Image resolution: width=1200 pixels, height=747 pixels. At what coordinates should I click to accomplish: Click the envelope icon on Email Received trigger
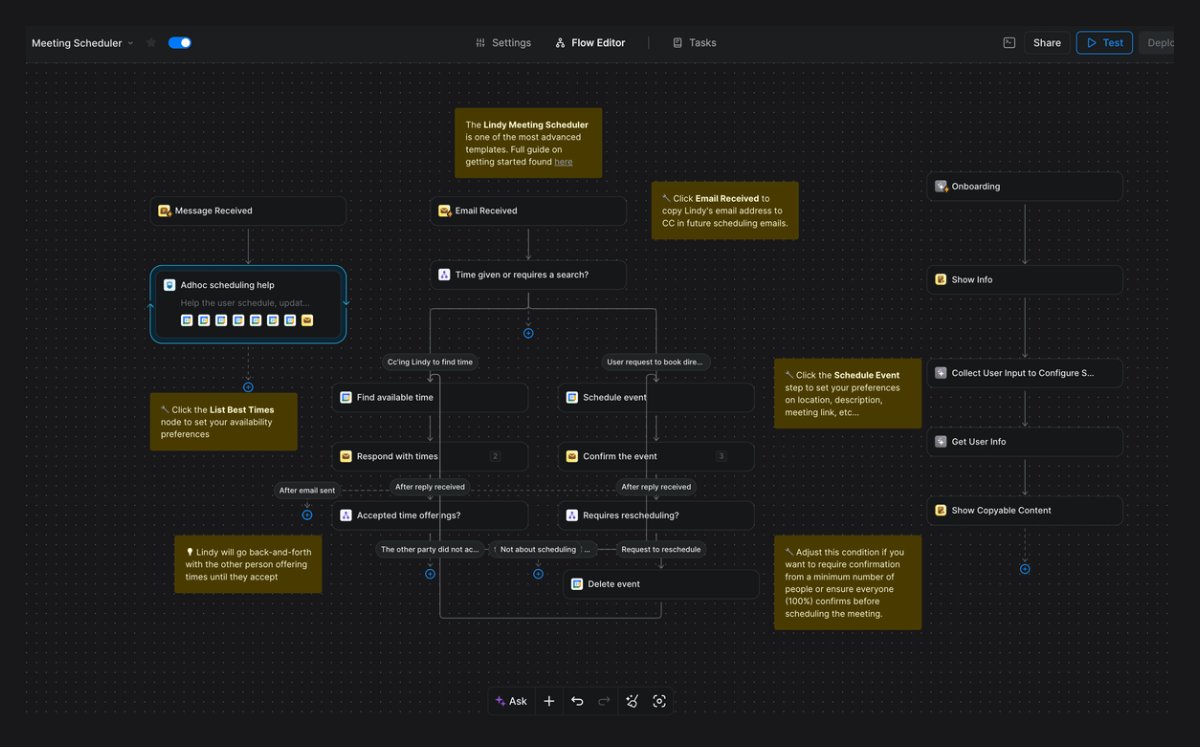(443, 210)
